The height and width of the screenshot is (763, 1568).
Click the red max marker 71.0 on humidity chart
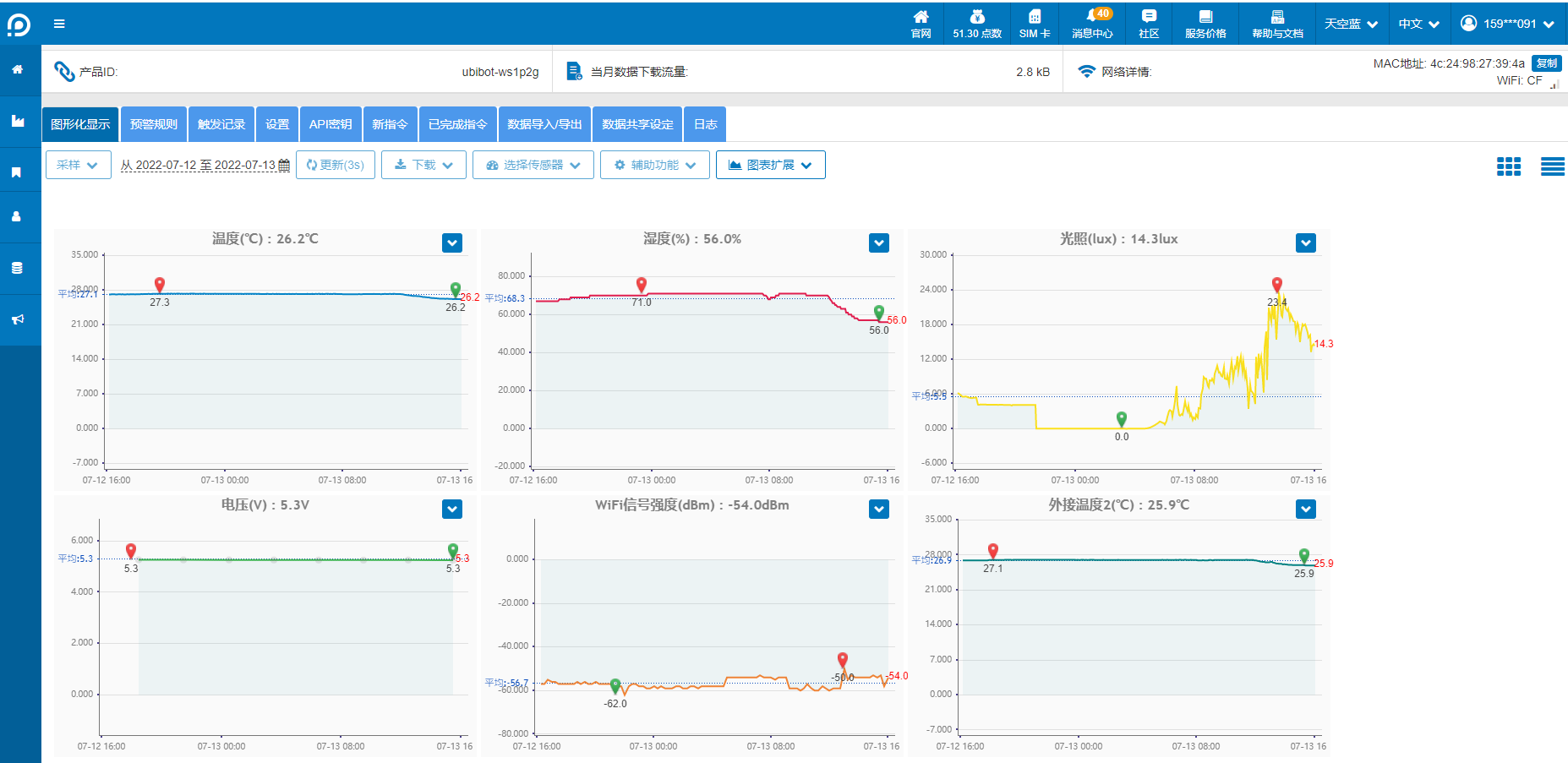(x=642, y=285)
